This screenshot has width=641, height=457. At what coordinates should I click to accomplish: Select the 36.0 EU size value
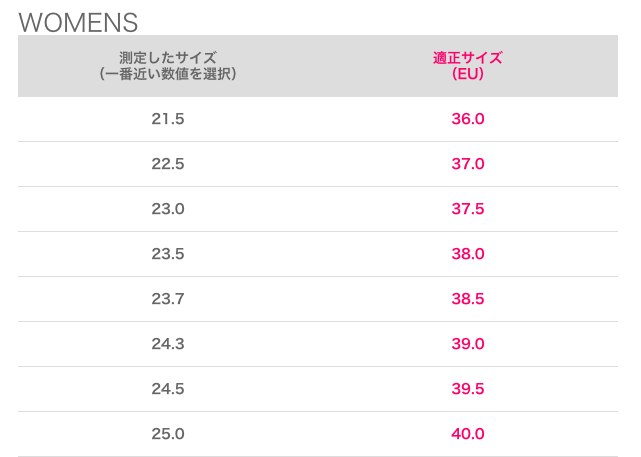pyautogui.click(x=468, y=119)
